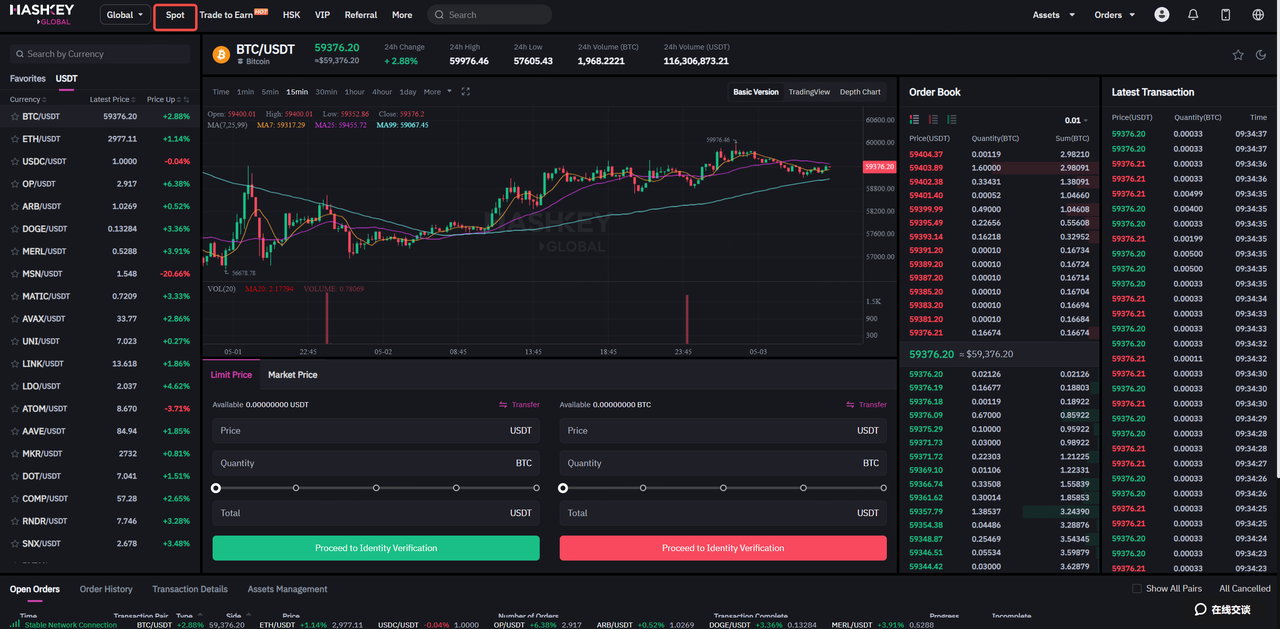Open the HSK page

point(291,15)
